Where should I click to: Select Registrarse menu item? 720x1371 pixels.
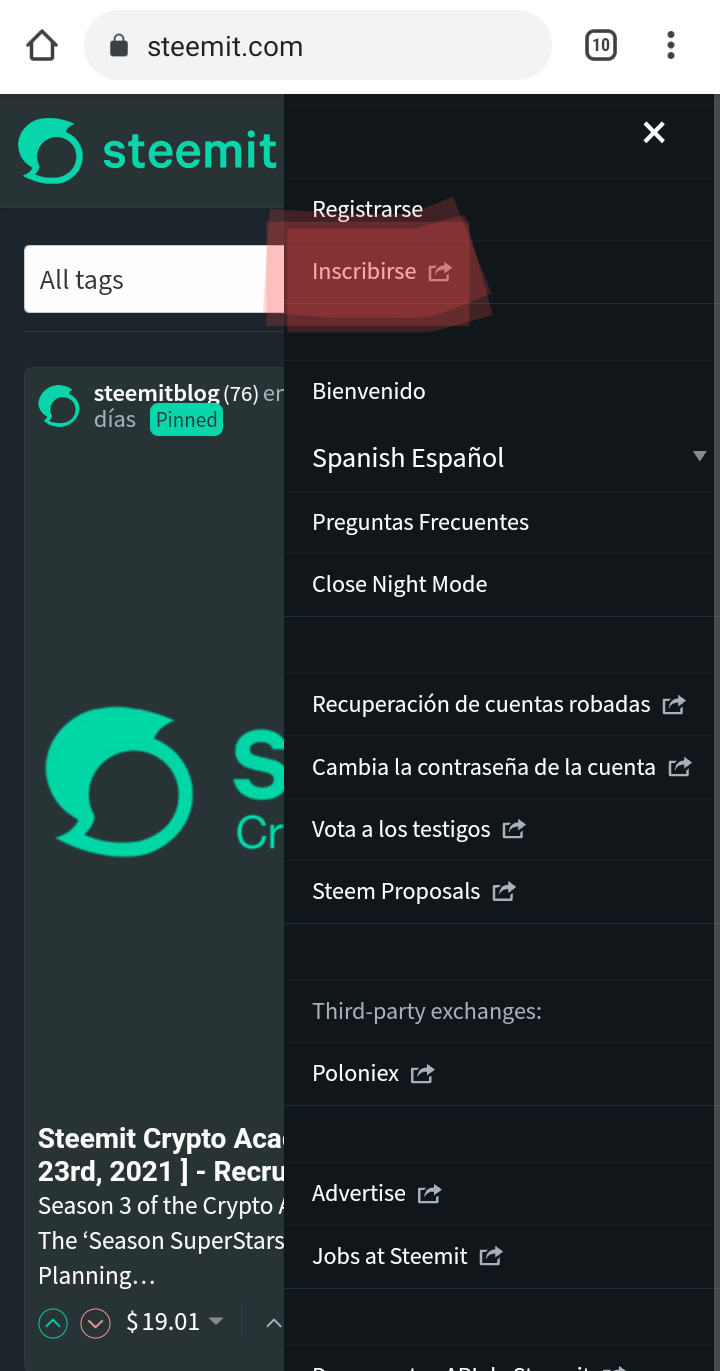(x=367, y=209)
